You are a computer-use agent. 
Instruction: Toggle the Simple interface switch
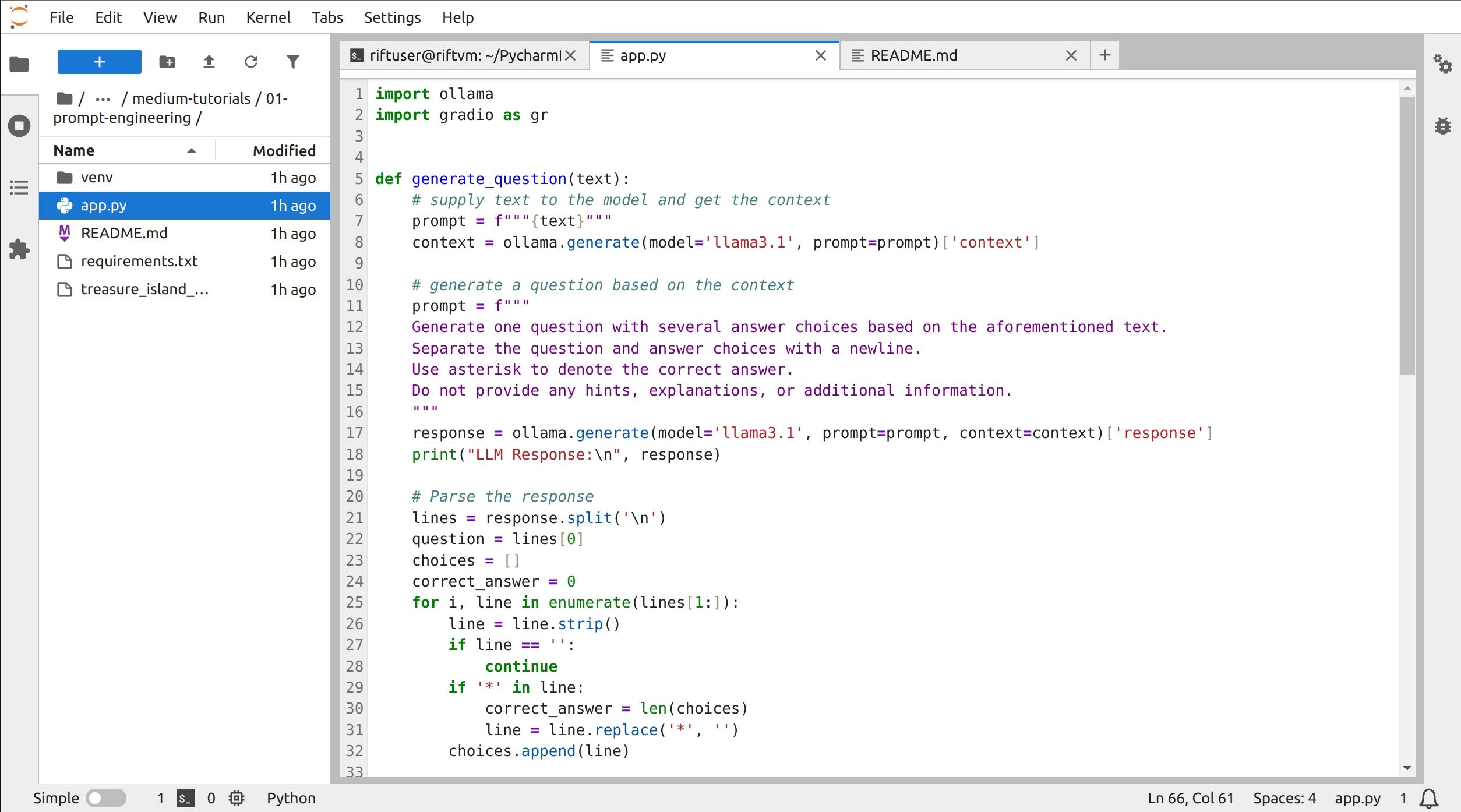[x=105, y=798]
